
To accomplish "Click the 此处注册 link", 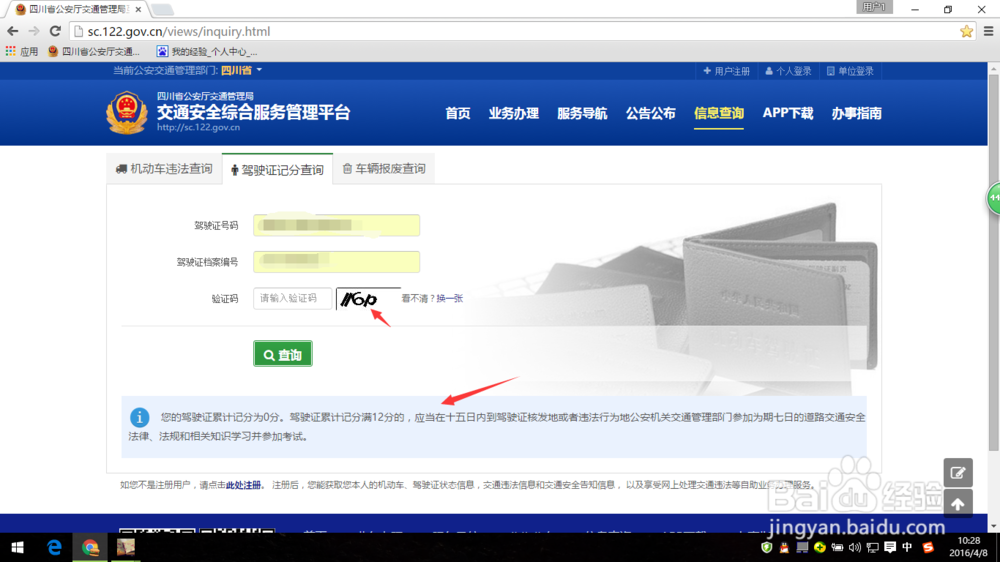I will 243,485.
